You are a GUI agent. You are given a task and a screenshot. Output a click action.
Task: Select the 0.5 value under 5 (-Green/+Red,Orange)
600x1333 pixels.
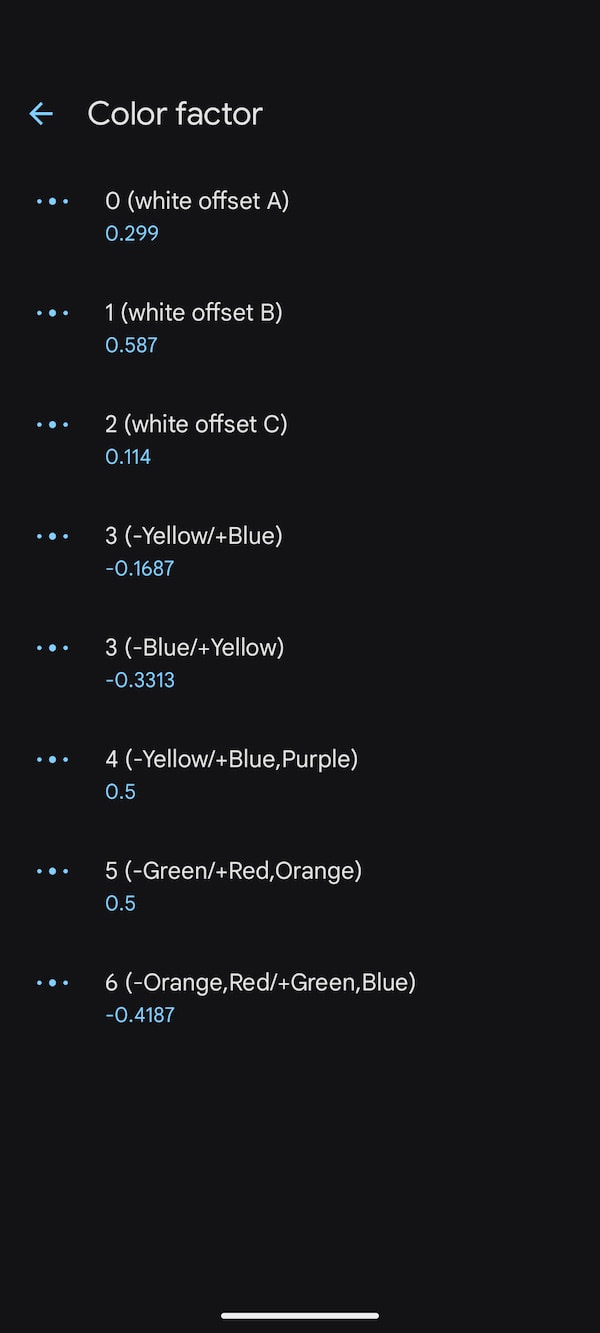(x=120, y=903)
